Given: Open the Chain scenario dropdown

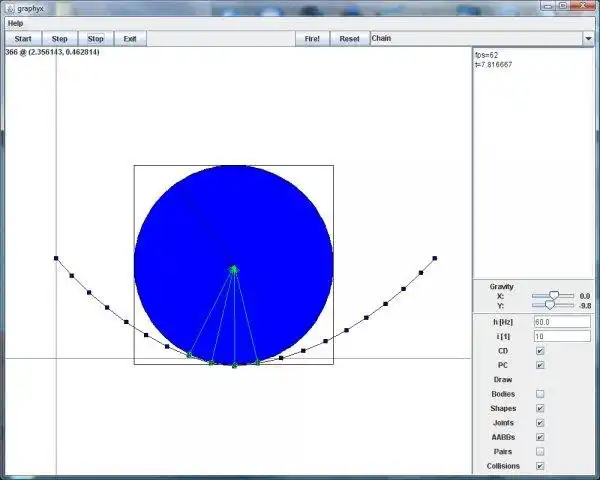Looking at the screenshot, I should pyautogui.click(x=481, y=38).
